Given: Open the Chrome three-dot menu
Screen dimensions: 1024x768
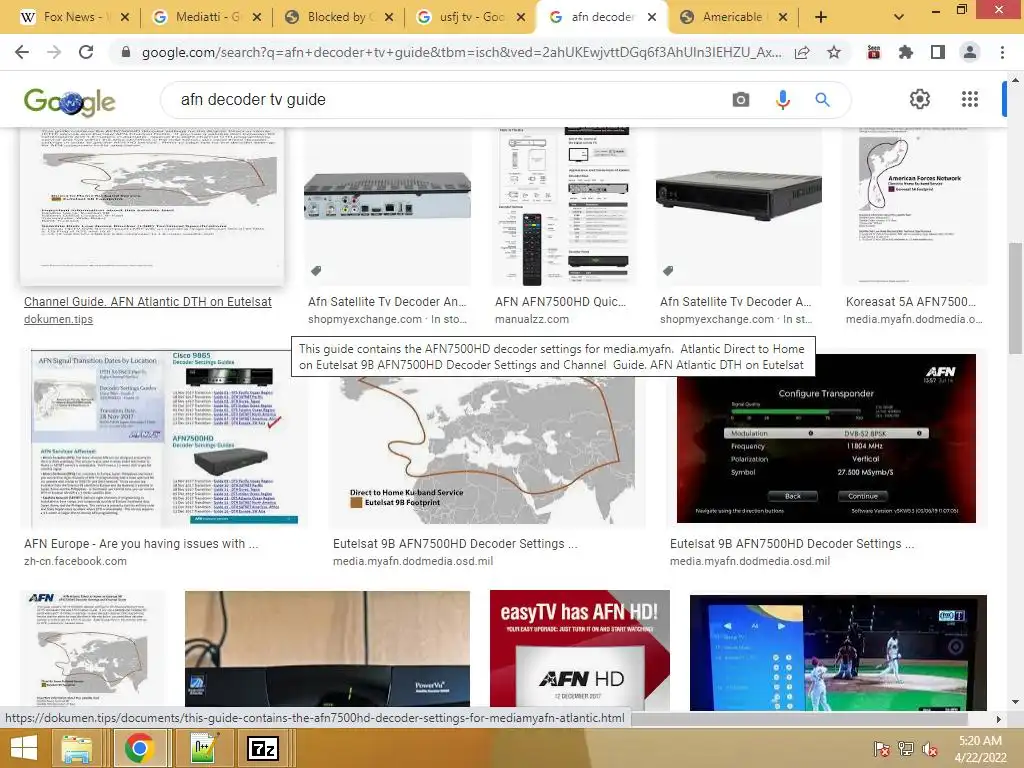Looking at the screenshot, I should [1002, 52].
